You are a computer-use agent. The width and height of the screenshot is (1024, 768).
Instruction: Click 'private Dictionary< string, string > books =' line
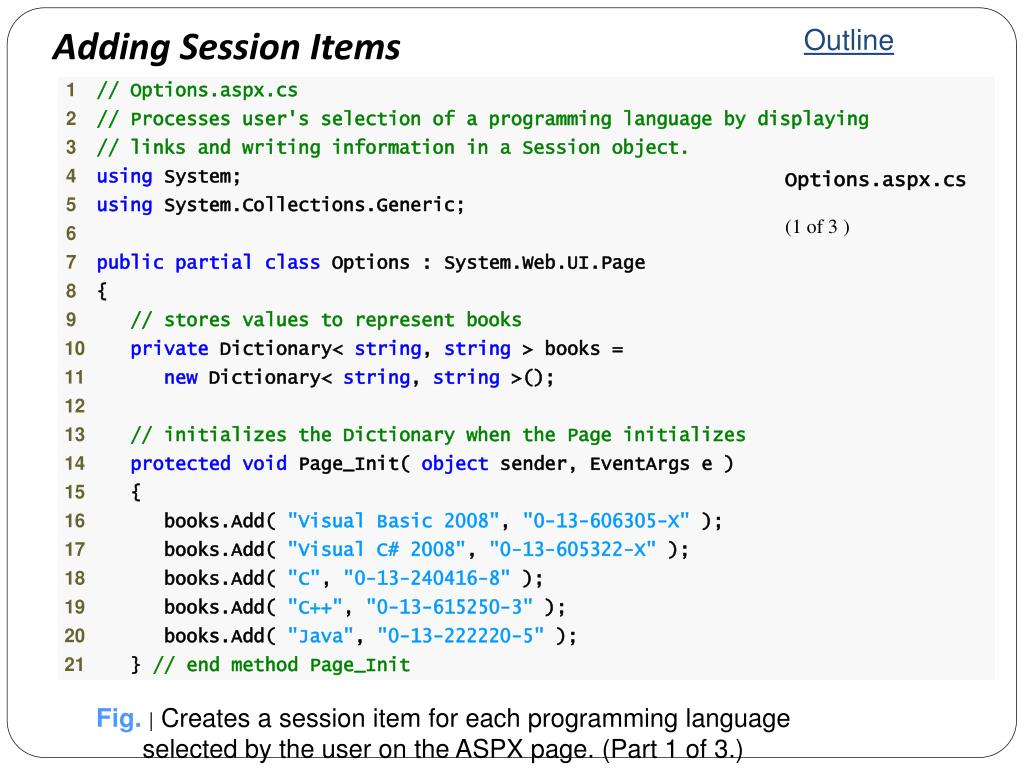pos(376,349)
